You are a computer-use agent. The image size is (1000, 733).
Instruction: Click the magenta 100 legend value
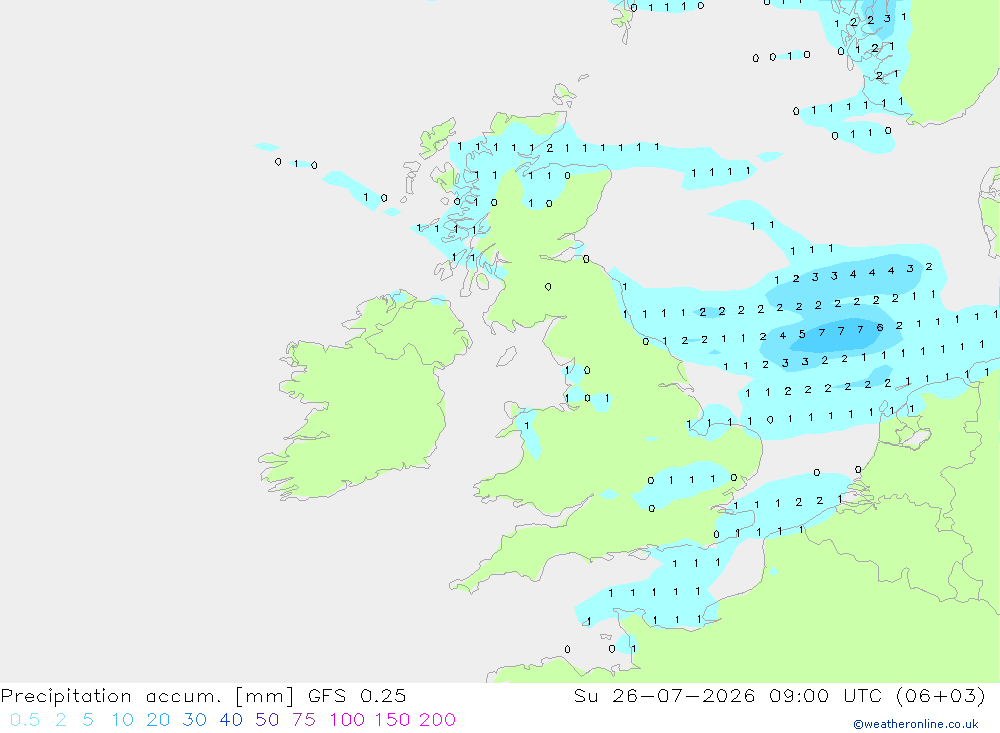347,720
